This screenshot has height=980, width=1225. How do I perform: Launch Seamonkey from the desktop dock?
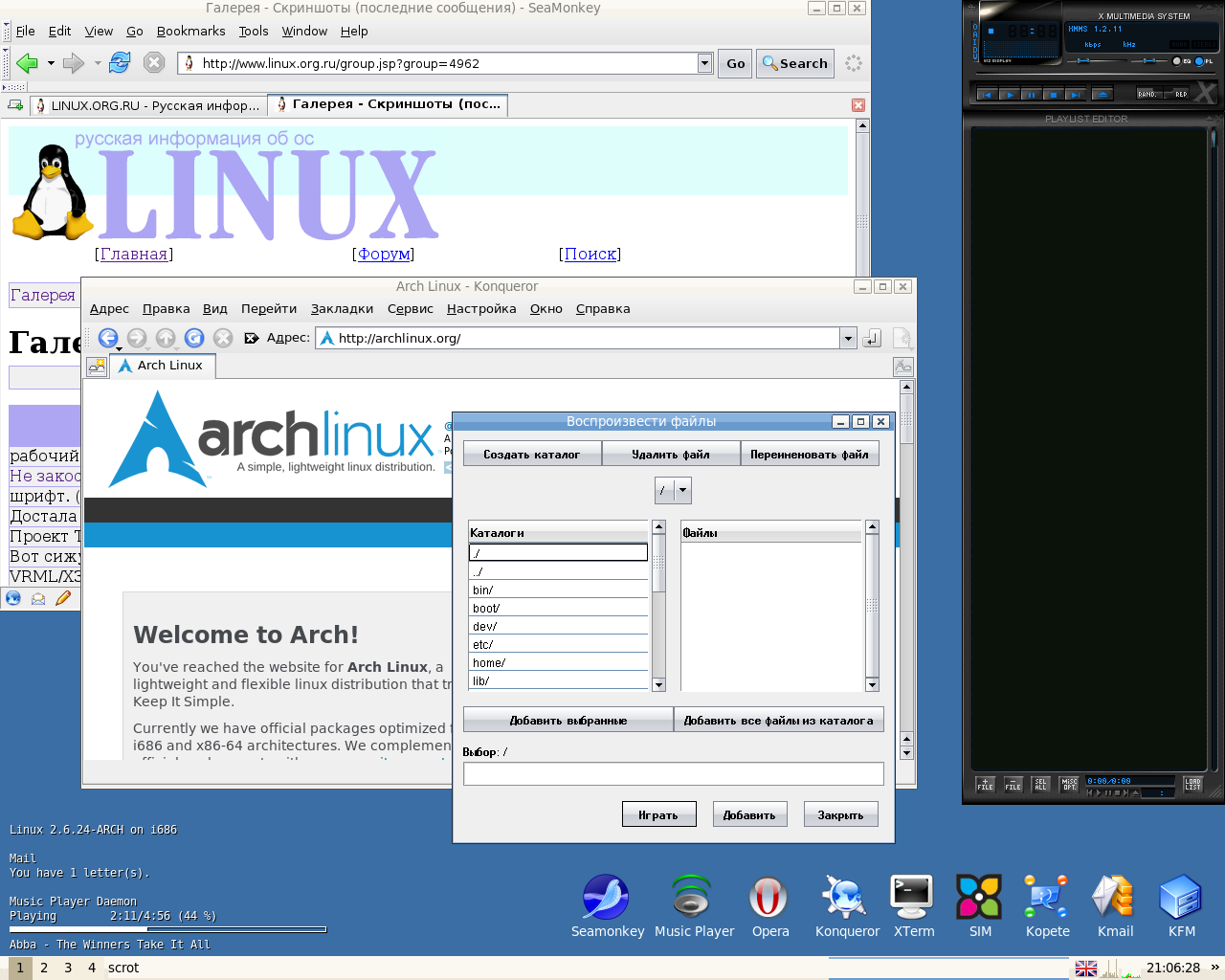(x=607, y=907)
